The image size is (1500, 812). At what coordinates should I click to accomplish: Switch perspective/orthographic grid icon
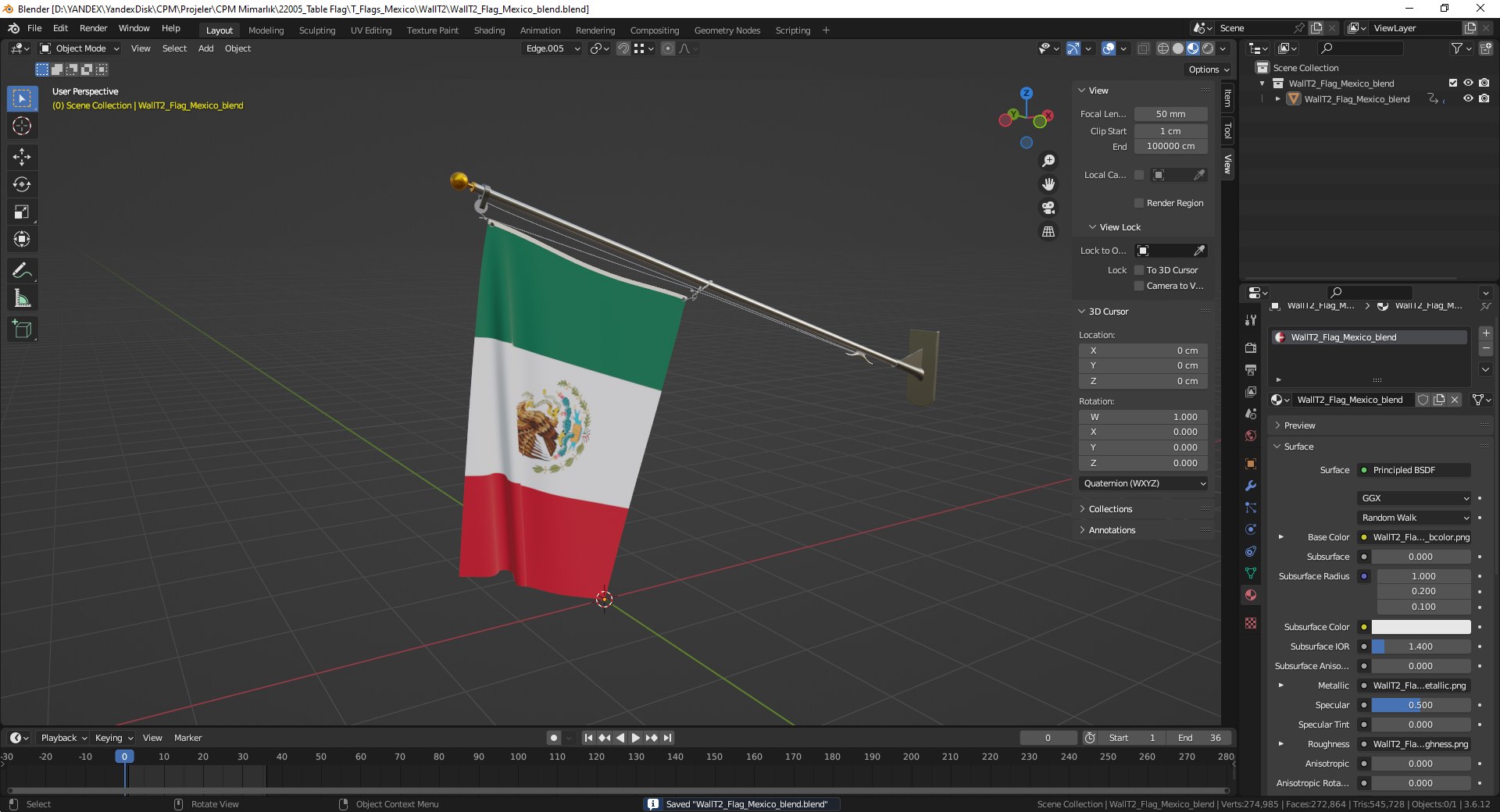point(1048,231)
